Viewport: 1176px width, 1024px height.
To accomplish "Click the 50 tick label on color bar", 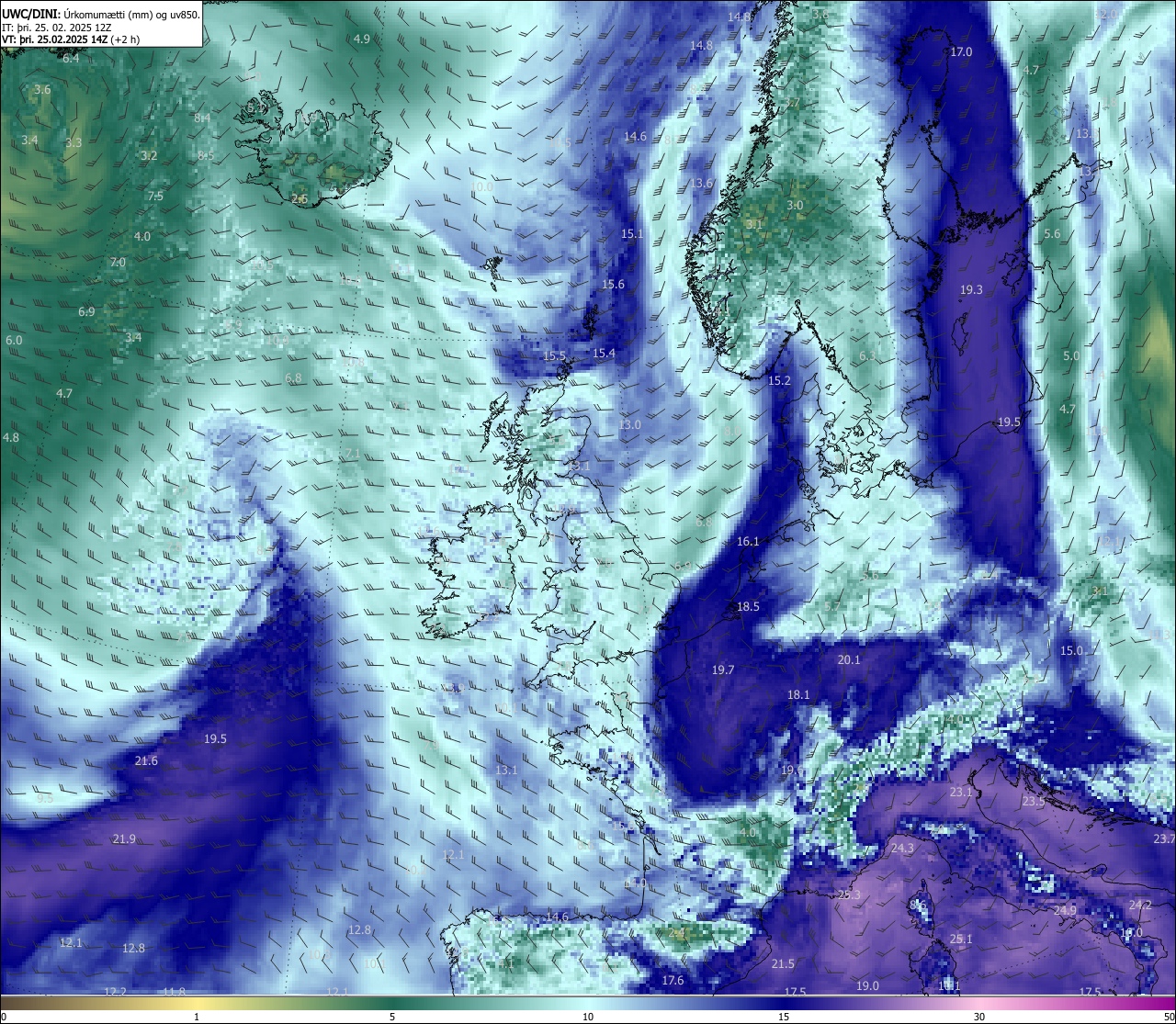I will click(x=1169, y=1016).
